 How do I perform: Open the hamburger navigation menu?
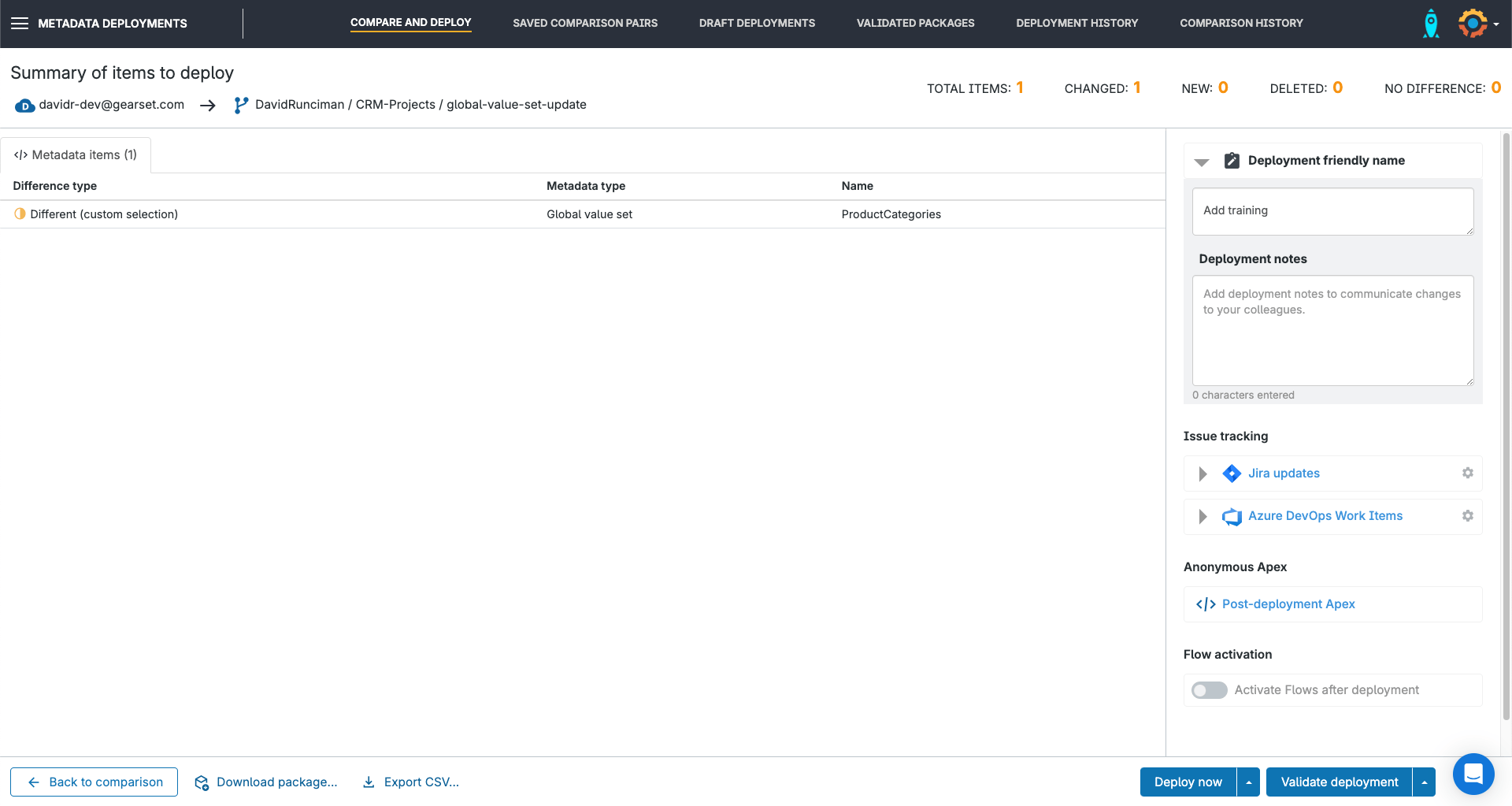(20, 23)
